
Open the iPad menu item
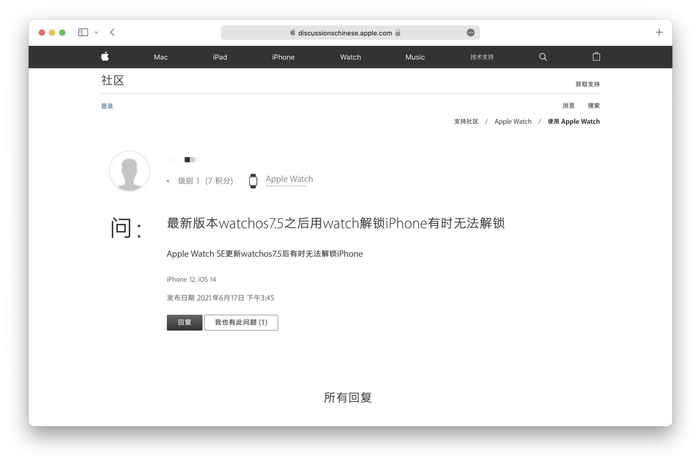click(x=220, y=57)
